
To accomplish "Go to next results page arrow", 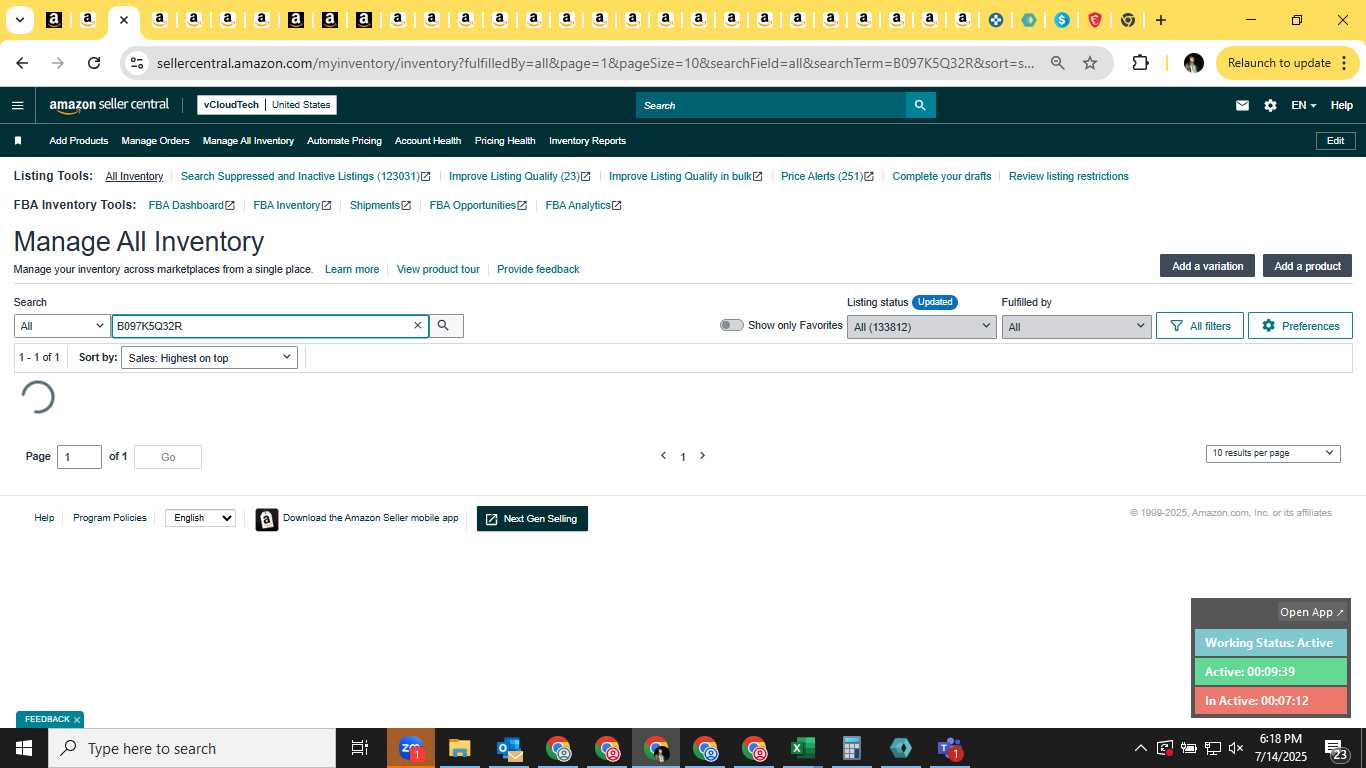I will click(702, 456).
